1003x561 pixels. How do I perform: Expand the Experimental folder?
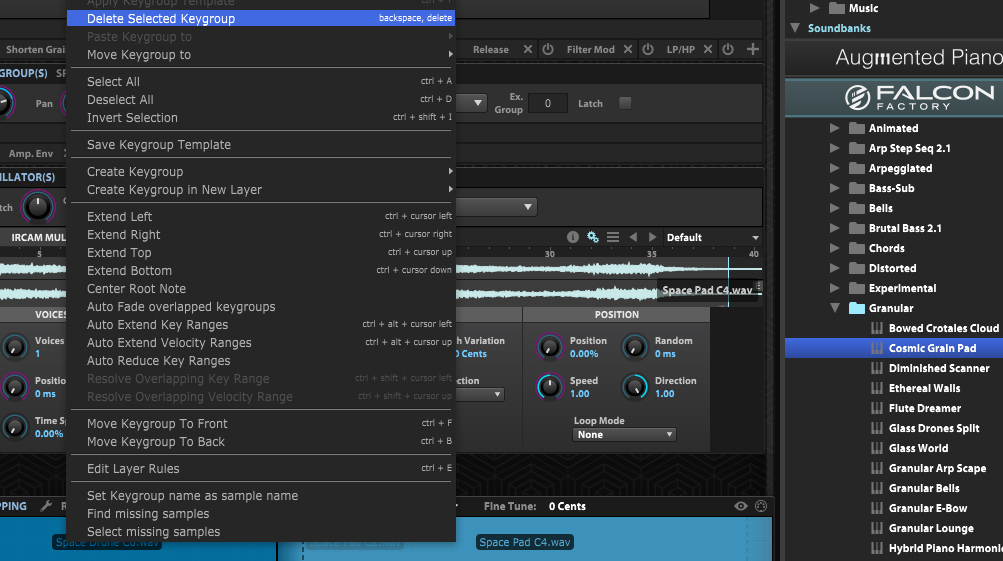tap(835, 288)
